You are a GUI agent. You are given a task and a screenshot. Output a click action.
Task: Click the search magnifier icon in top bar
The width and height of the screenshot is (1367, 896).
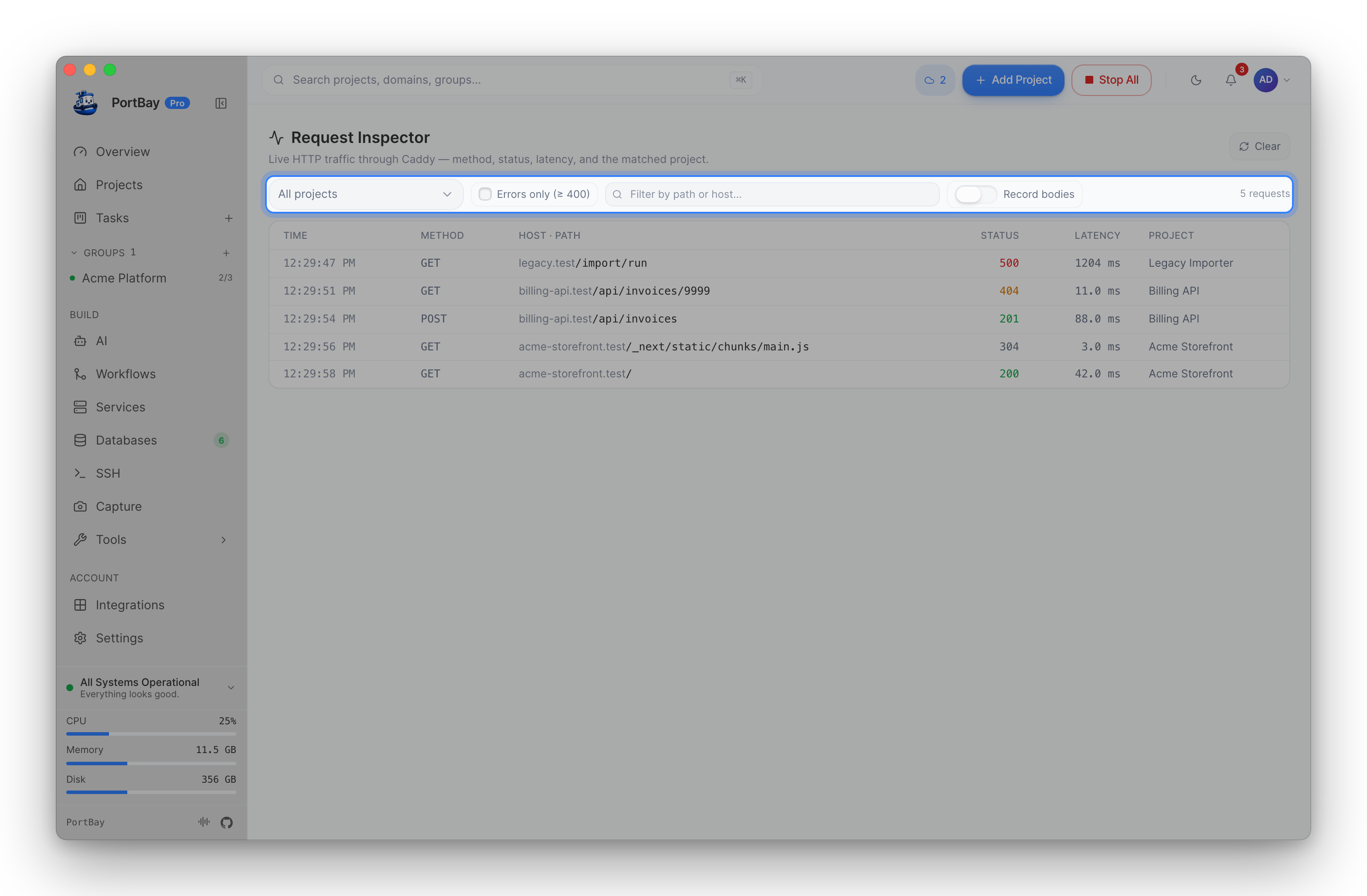[x=279, y=81]
